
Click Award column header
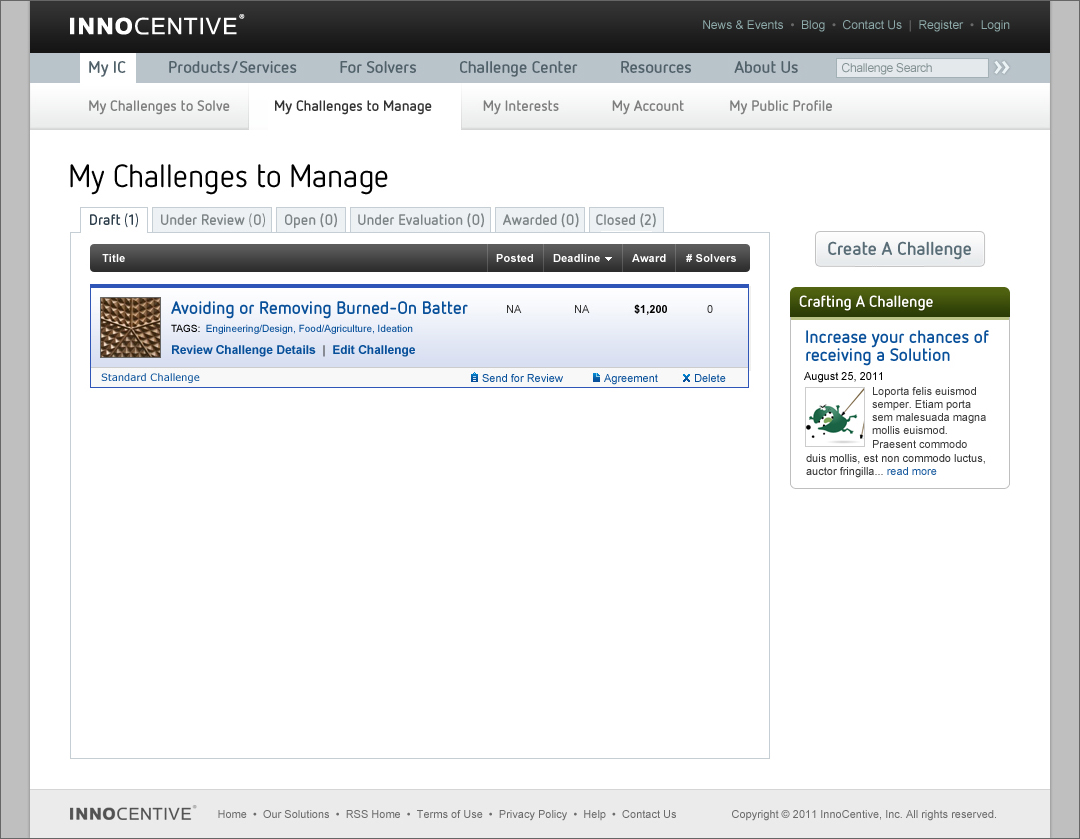tap(649, 258)
